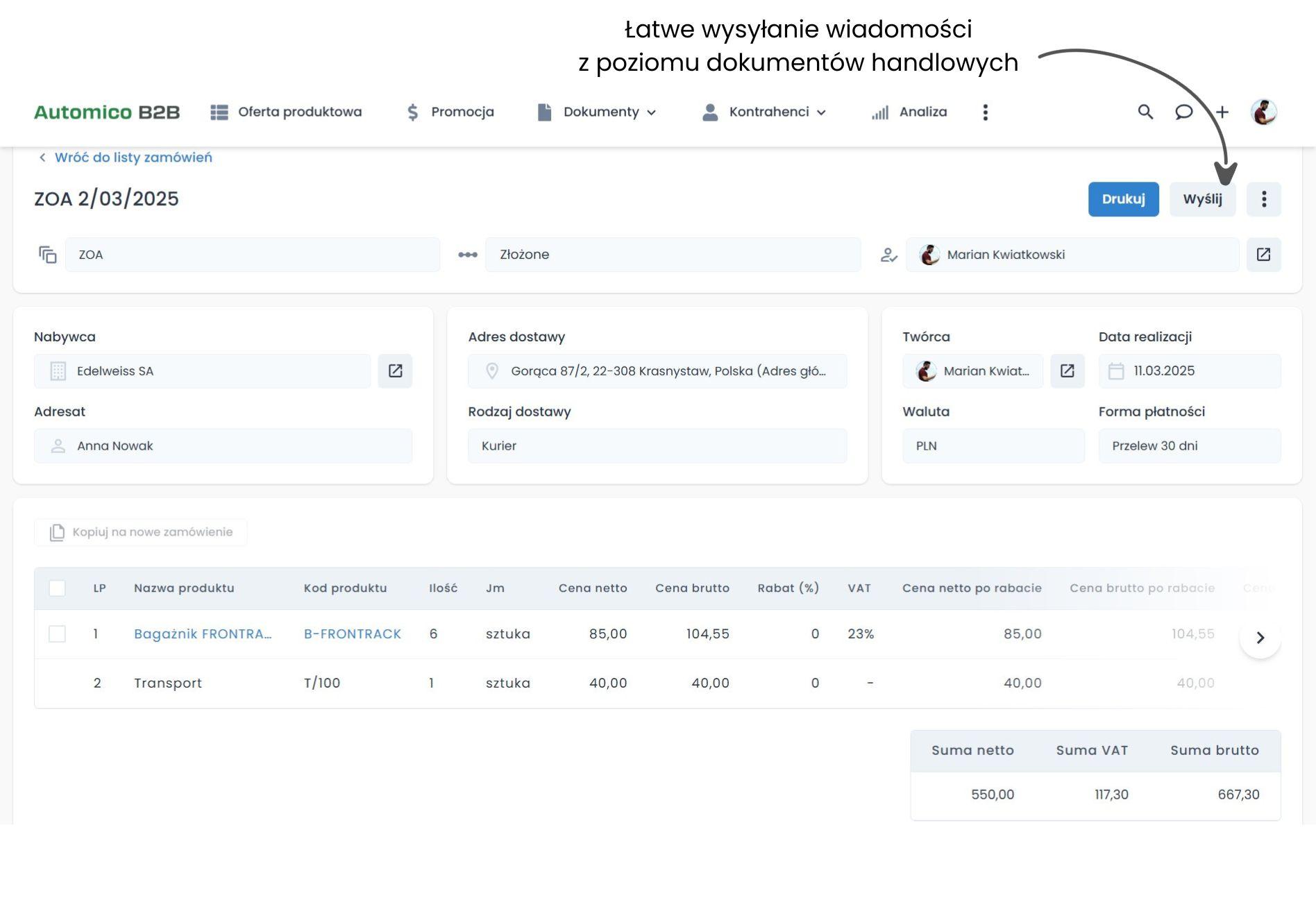Screen dimensions: 1316x902
Task: Open Edelweiss SA buyer in new window
Action: 395,371
